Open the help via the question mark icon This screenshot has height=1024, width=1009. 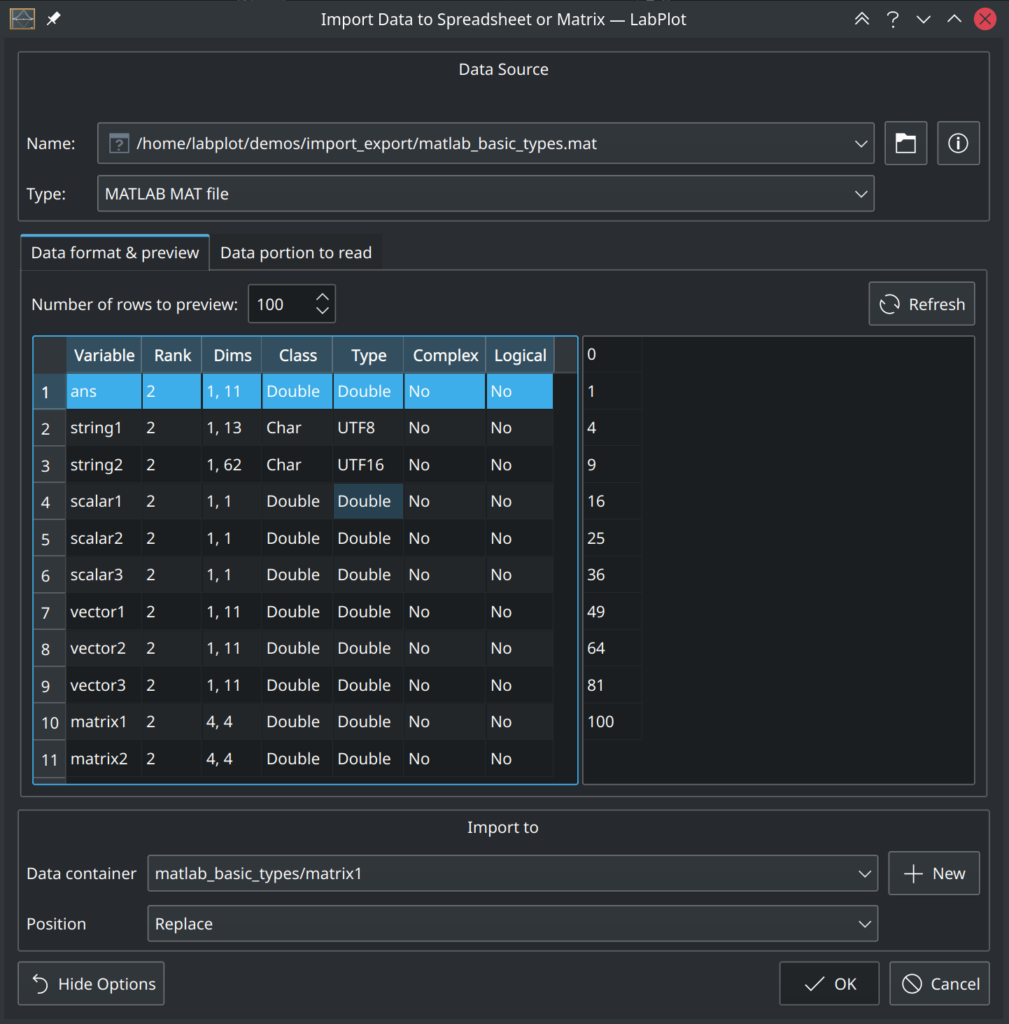click(892, 18)
